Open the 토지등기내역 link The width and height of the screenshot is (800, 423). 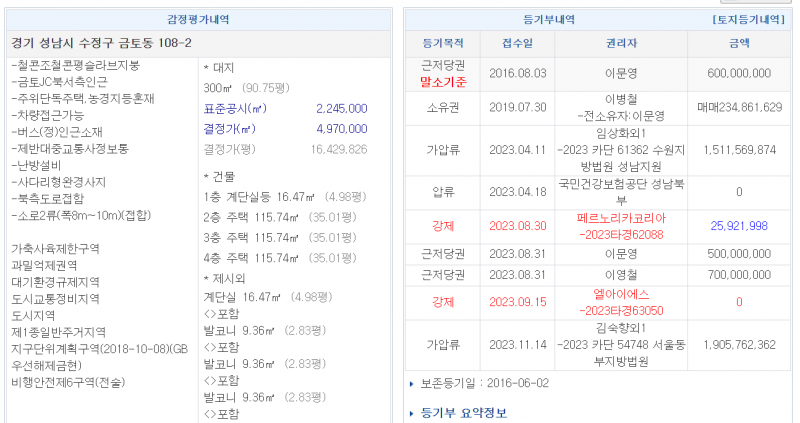(x=748, y=19)
